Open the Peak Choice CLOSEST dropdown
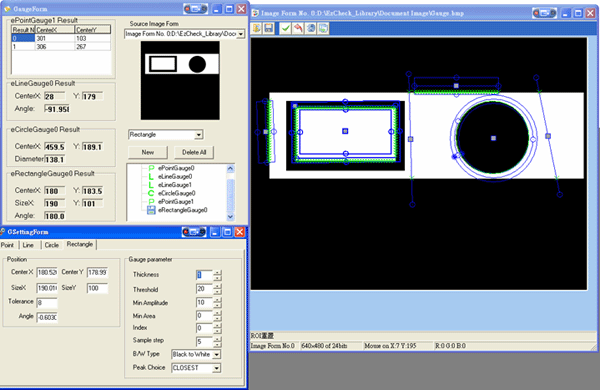This screenshot has width=600, height=390. point(216,368)
